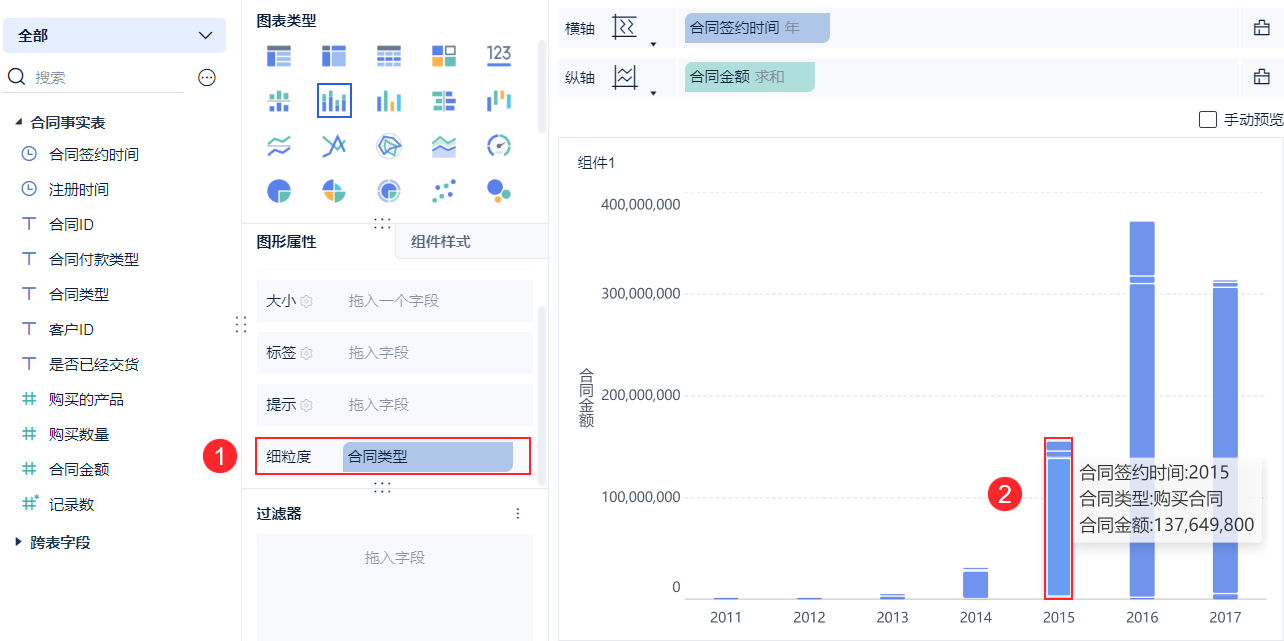Open settings gear for 提示 property
This screenshot has height=641, width=1284.
pyautogui.click(x=307, y=405)
